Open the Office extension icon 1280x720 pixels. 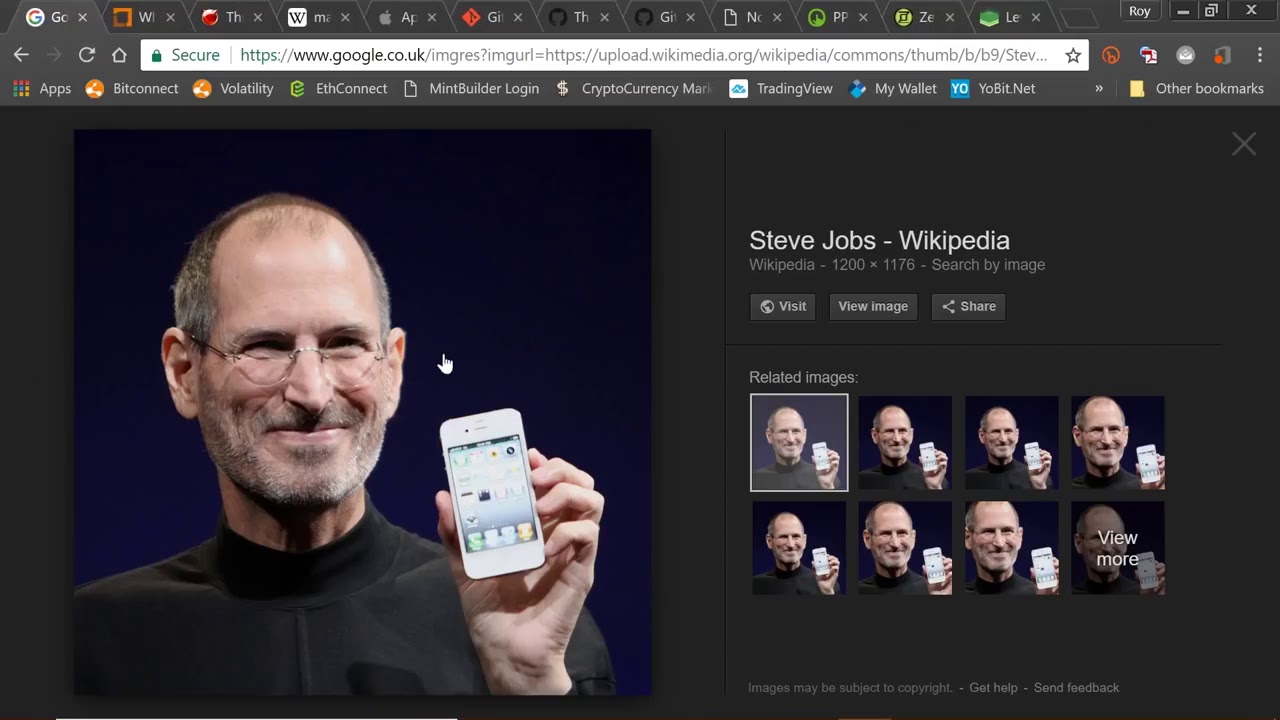1222,55
